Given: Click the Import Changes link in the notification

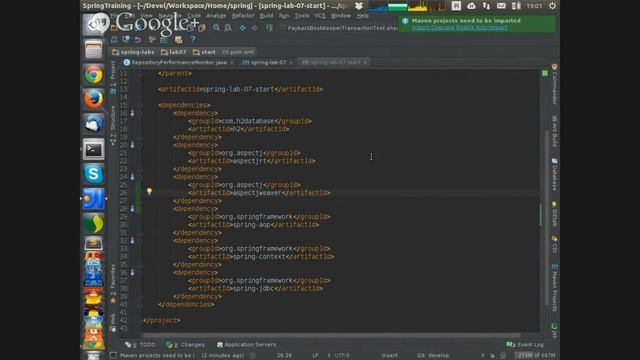Looking at the screenshot, I should 433,27.
